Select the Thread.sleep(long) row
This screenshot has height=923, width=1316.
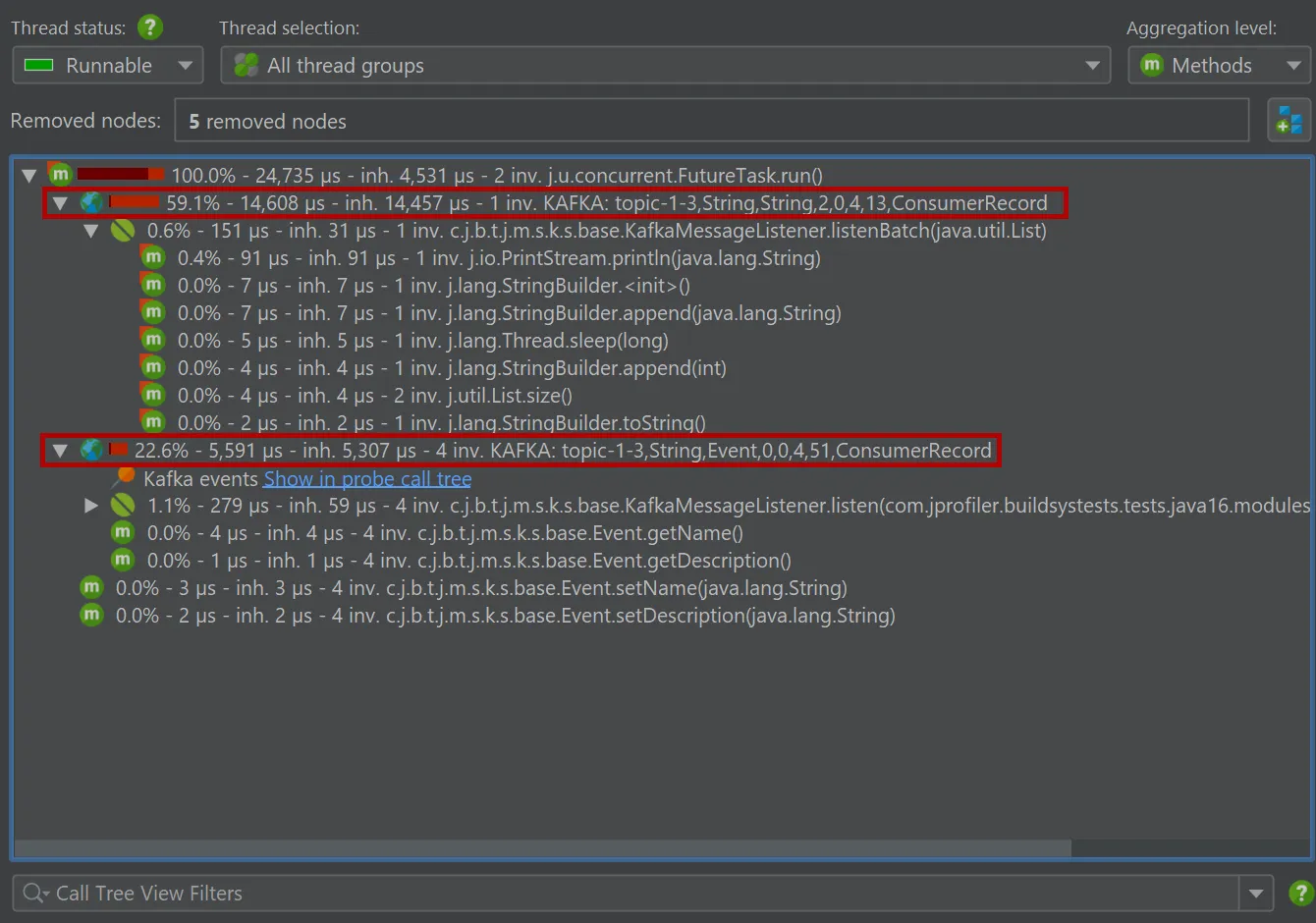(x=423, y=341)
